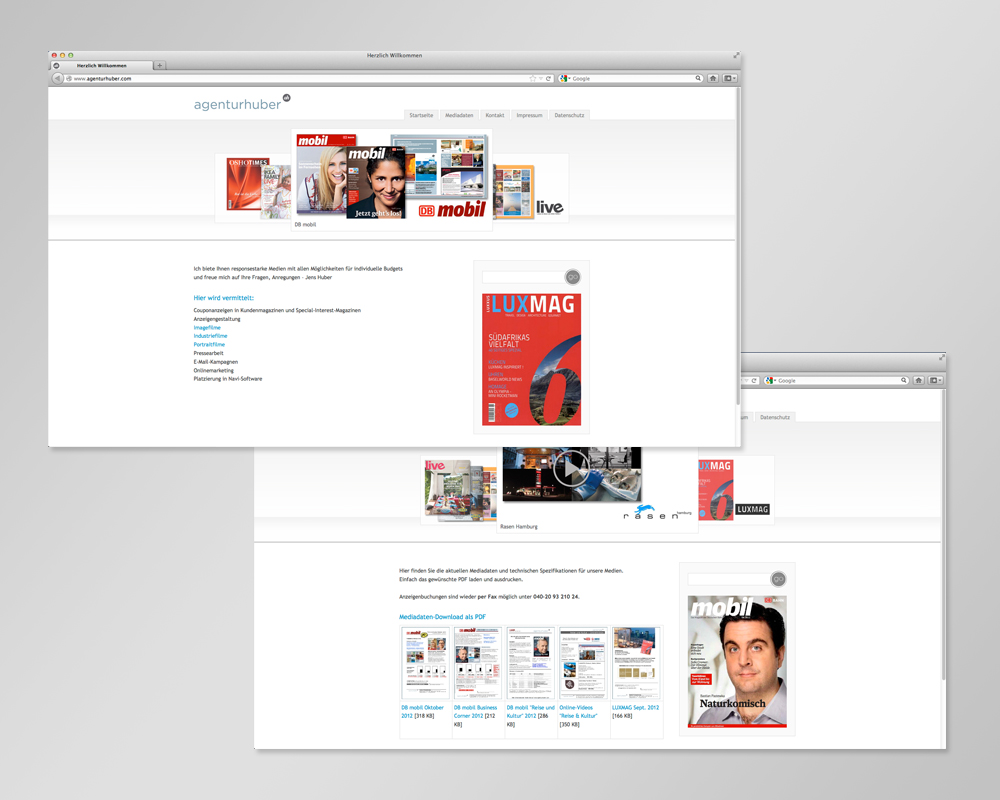Screen dimensions: 1000x800
Task: Click the DB mobil Oktober 2012 PDF thumbnail
Action: (425, 664)
